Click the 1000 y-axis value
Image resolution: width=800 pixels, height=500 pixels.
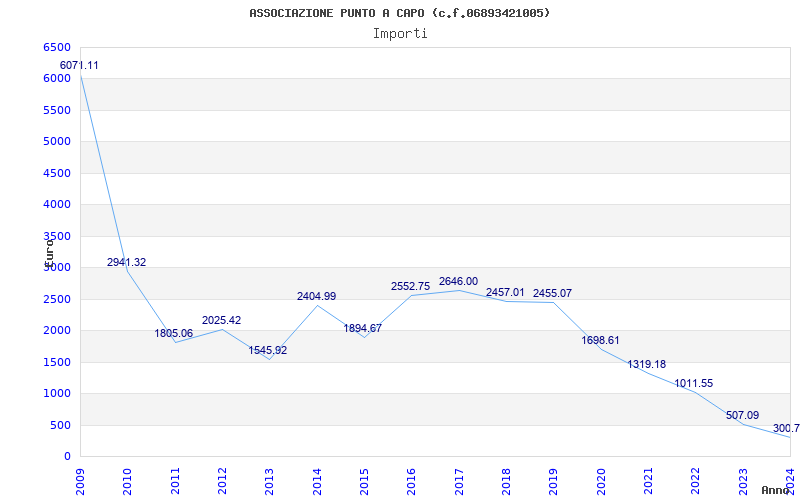pos(57,394)
